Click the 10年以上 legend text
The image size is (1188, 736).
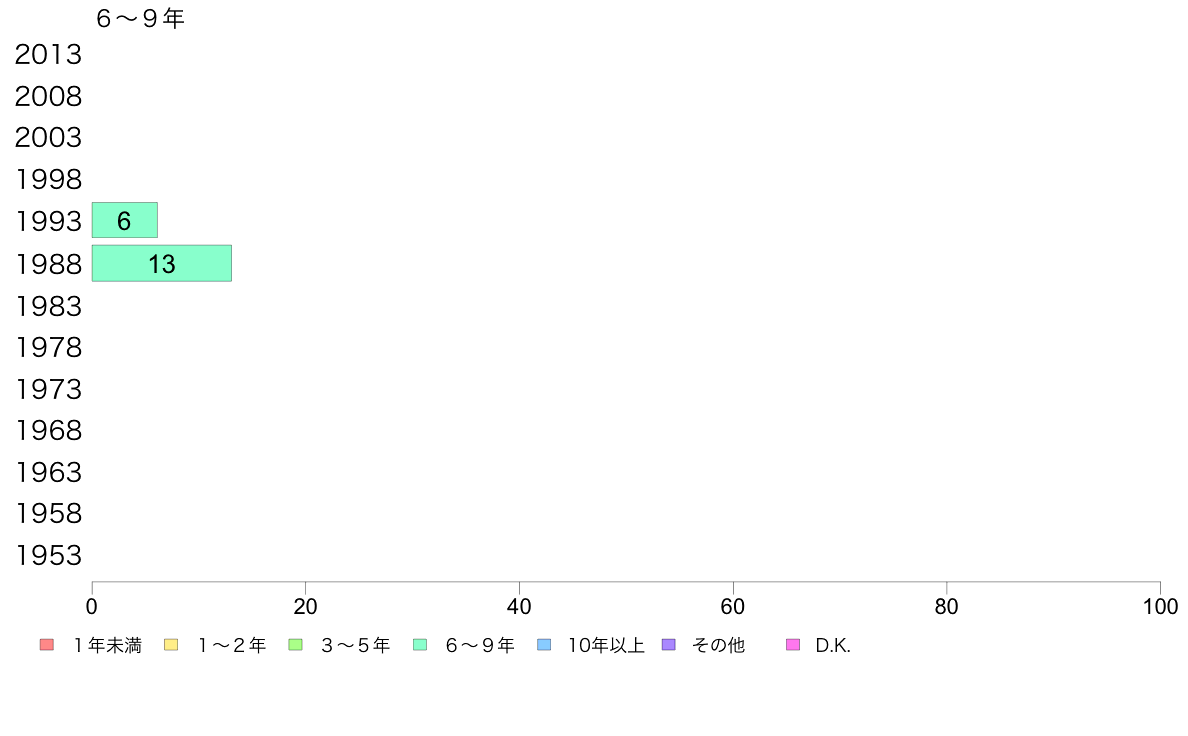coord(606,646)
